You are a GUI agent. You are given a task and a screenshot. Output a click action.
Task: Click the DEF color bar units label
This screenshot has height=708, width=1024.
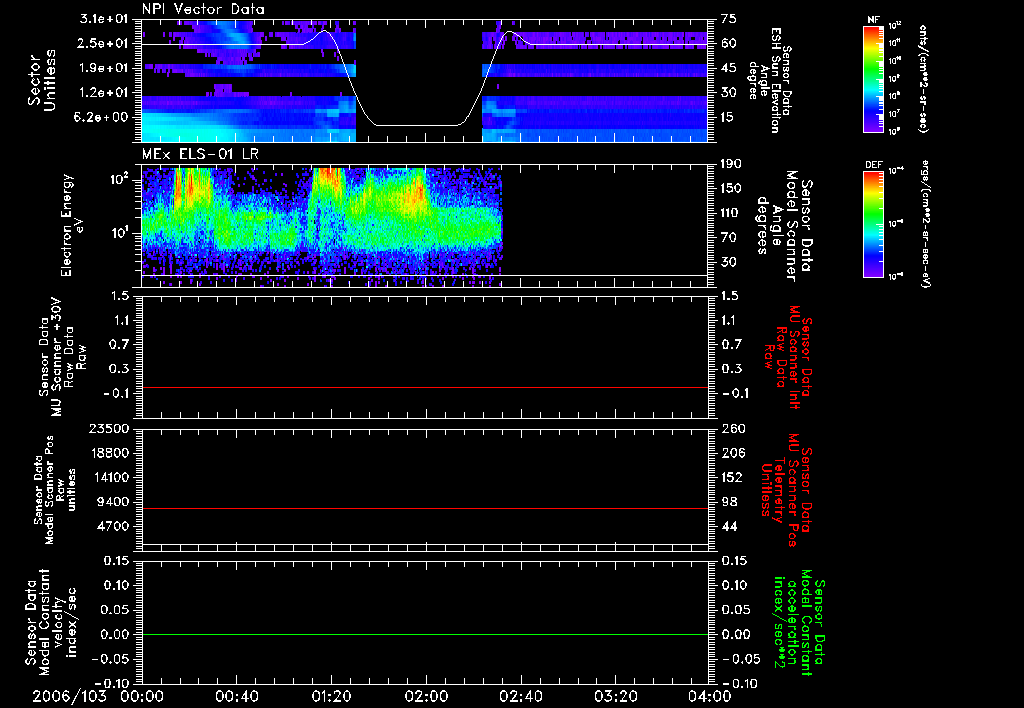pos(925,224)
